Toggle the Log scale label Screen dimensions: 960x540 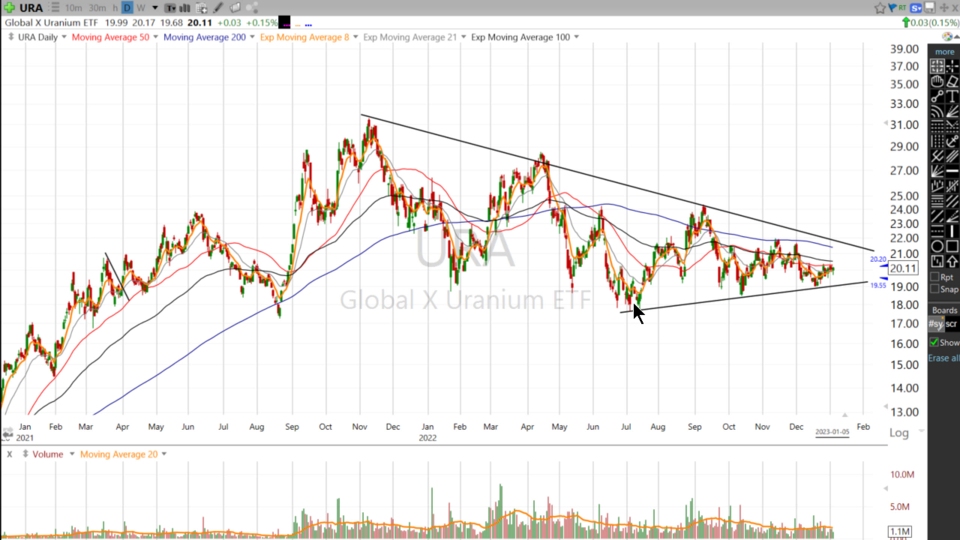[899, 433]
